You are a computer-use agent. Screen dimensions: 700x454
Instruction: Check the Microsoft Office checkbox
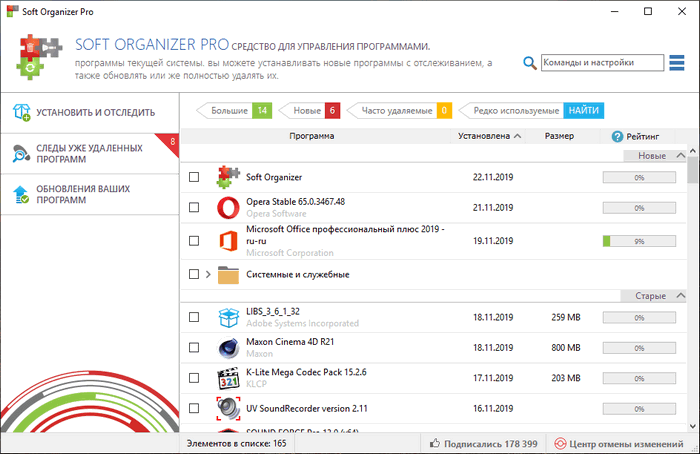click(194, 241)
